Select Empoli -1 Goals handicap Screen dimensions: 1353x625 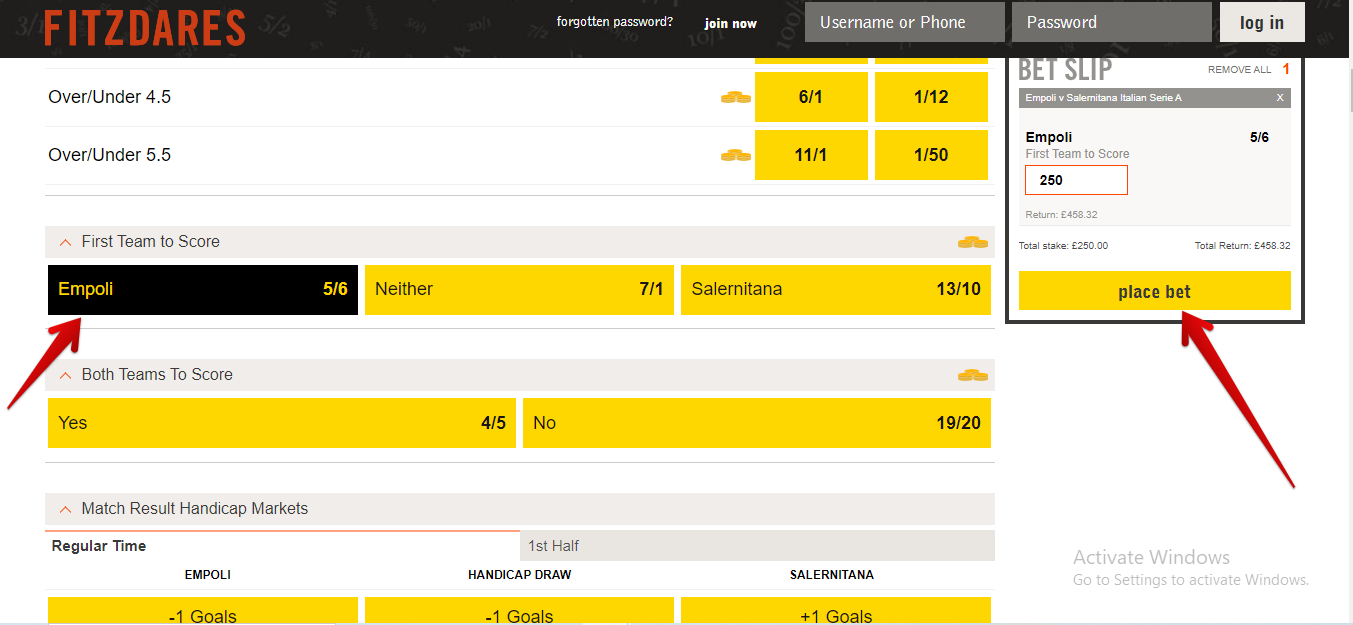(203, 611)
